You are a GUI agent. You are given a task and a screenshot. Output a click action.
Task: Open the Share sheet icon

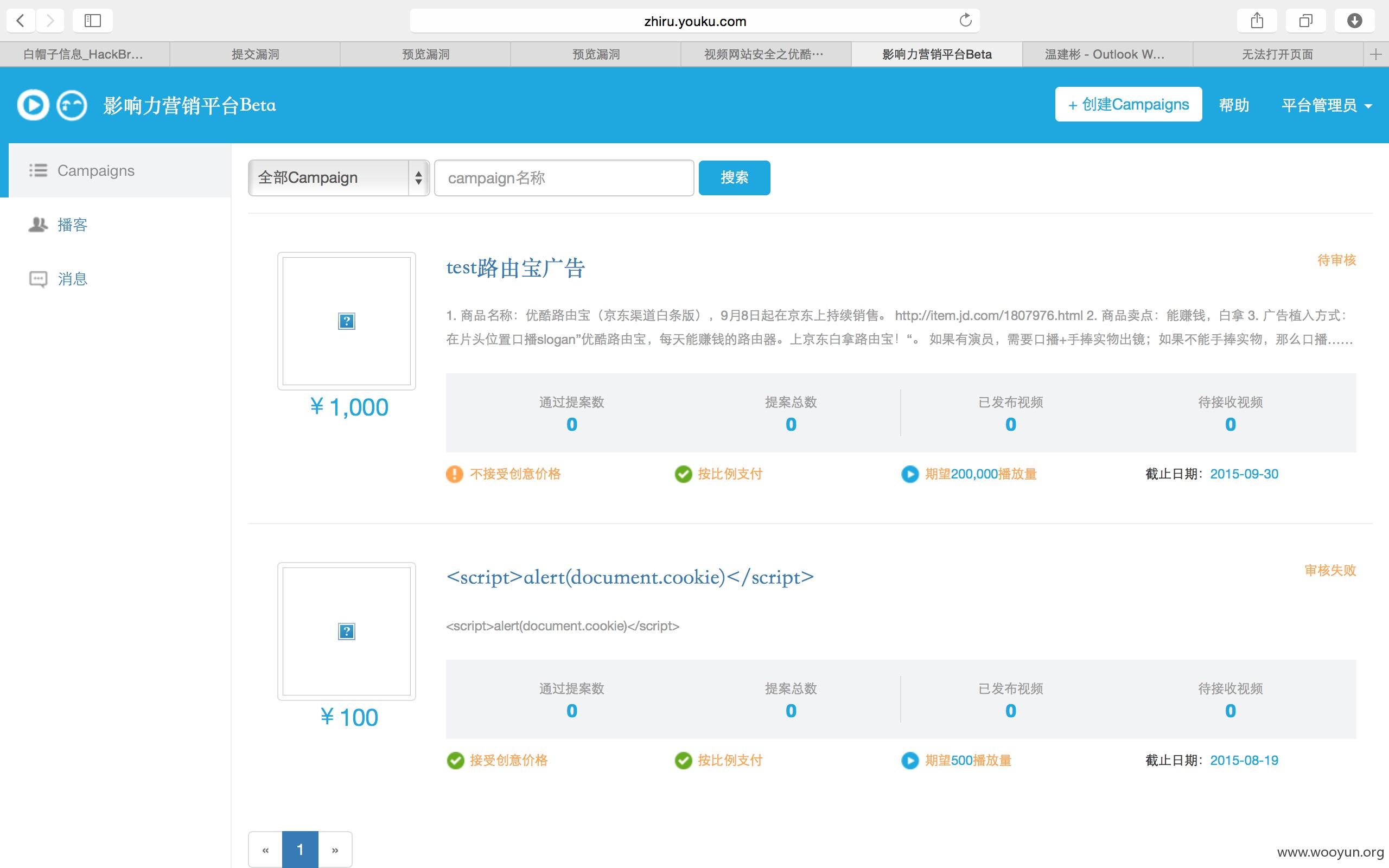[x=1257, y=21]
